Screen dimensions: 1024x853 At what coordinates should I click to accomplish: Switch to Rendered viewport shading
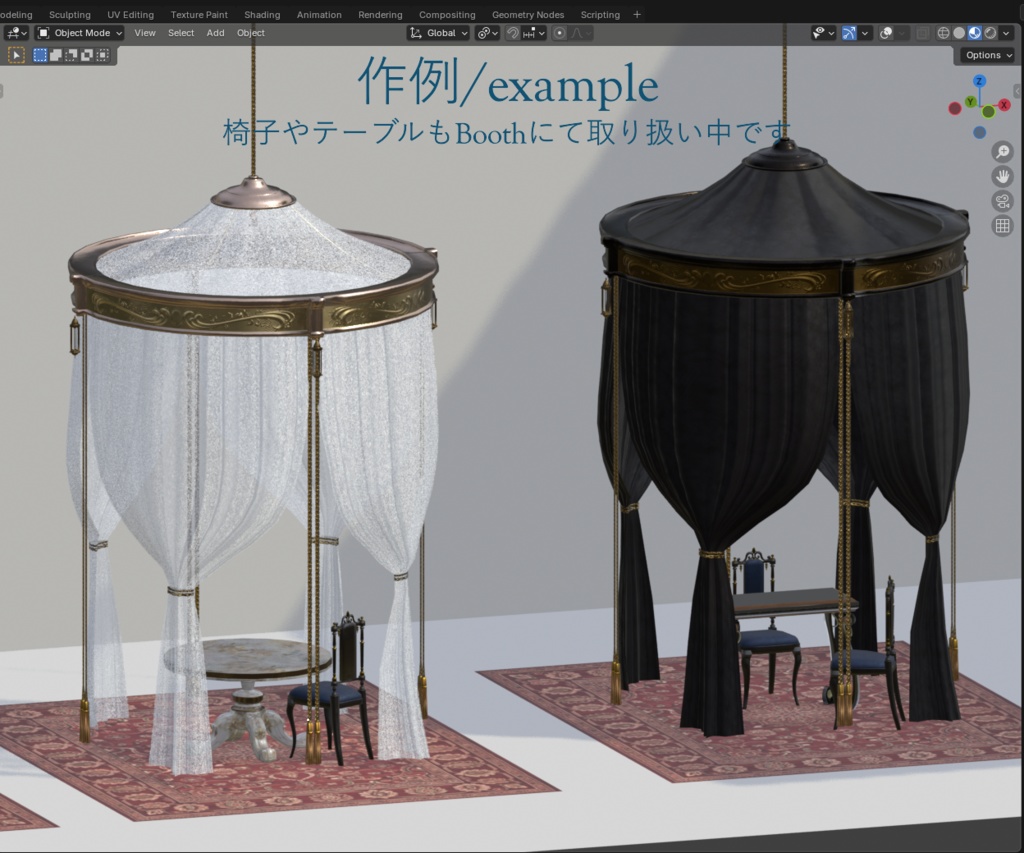tap(990, 32)
